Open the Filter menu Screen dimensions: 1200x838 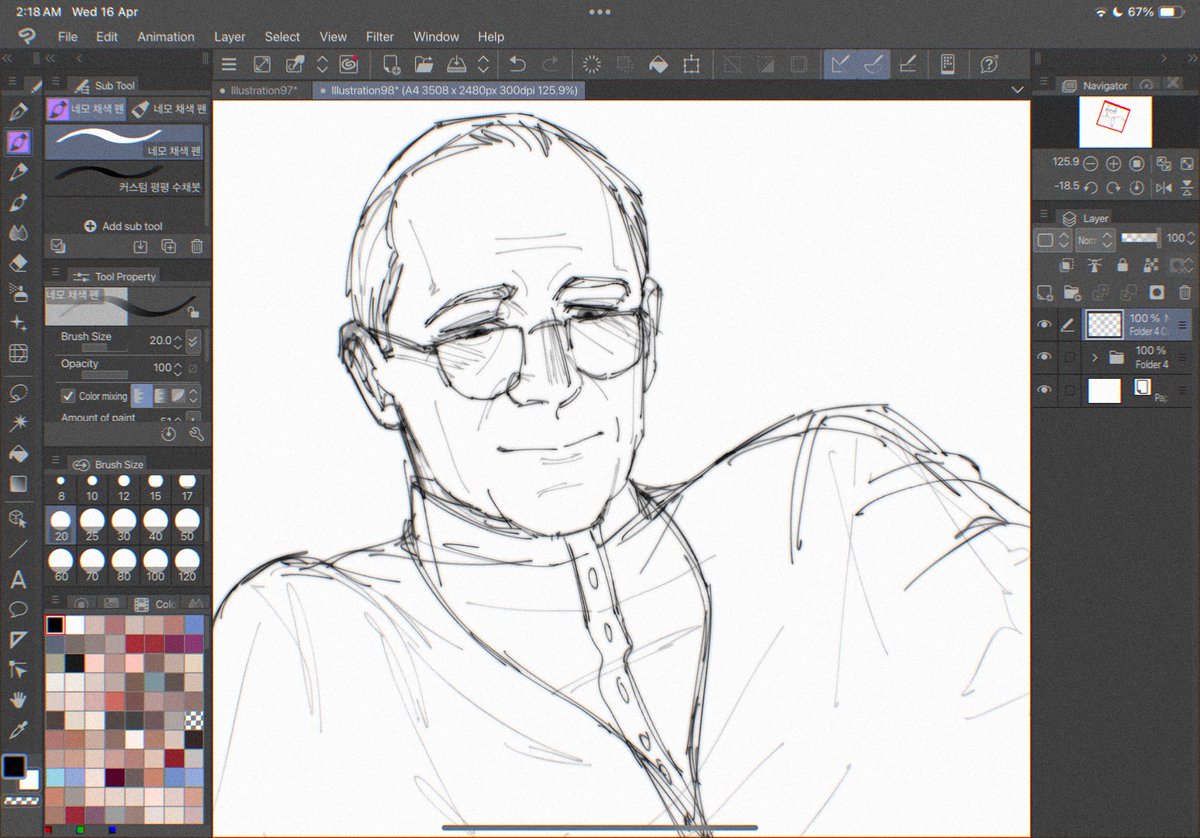point(380,37)
